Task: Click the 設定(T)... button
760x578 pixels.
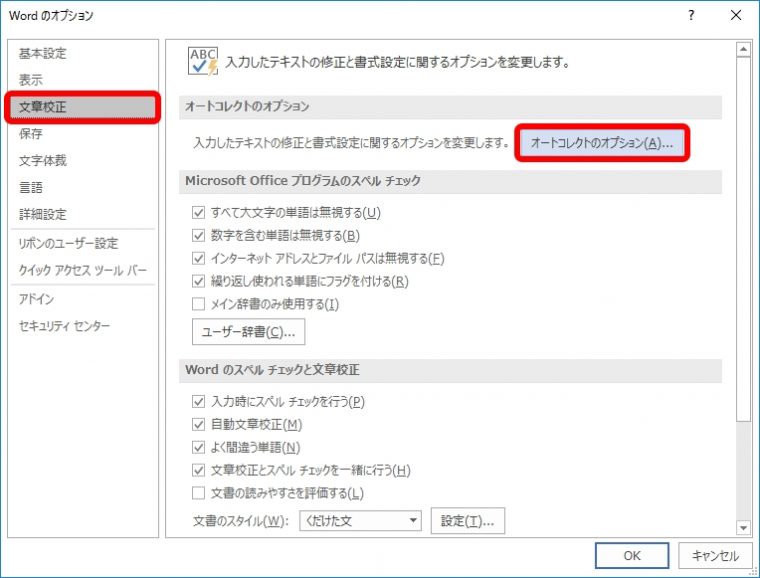Action: click(468, 521)
